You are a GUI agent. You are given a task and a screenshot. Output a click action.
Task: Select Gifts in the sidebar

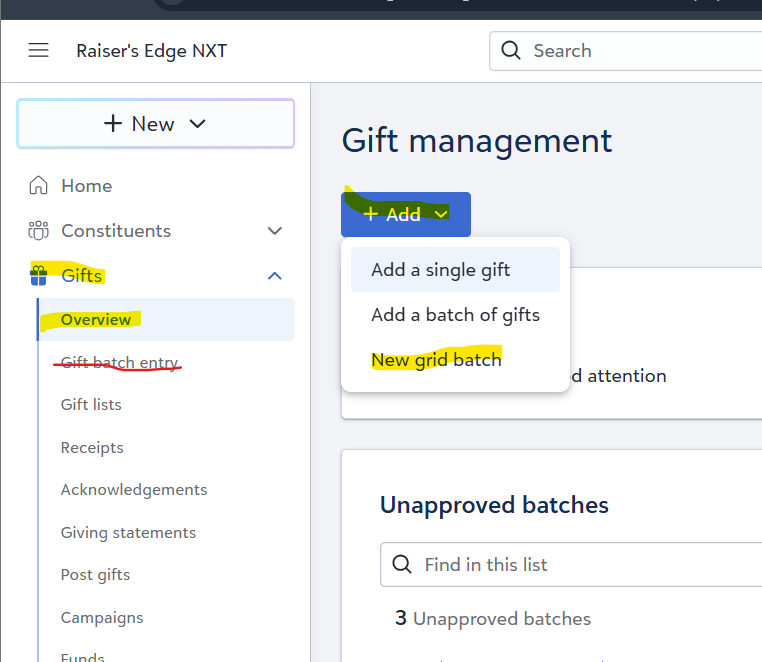coord(81,276)
